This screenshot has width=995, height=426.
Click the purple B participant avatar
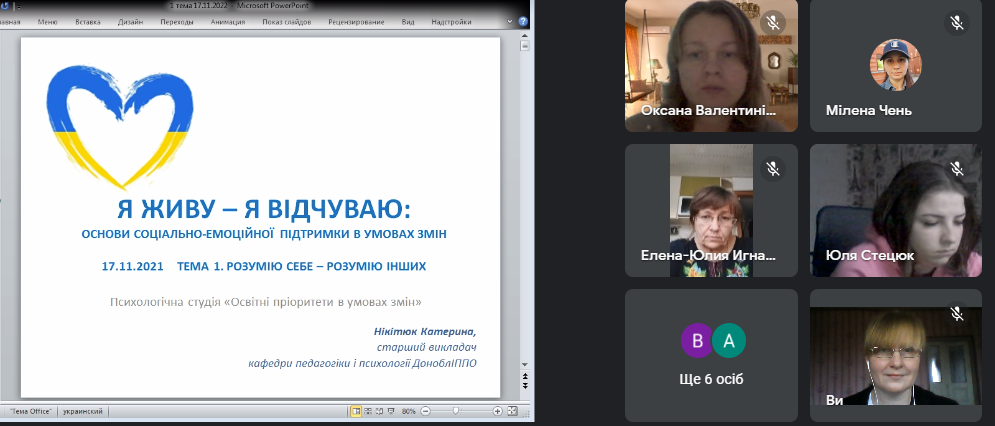point(697,342)
